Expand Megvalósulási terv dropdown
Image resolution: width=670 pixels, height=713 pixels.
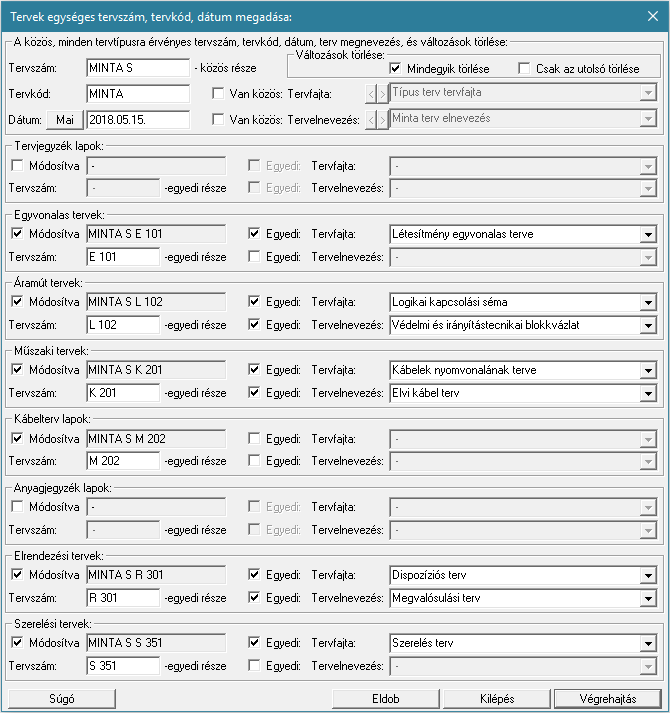click(x=648, y=598)
